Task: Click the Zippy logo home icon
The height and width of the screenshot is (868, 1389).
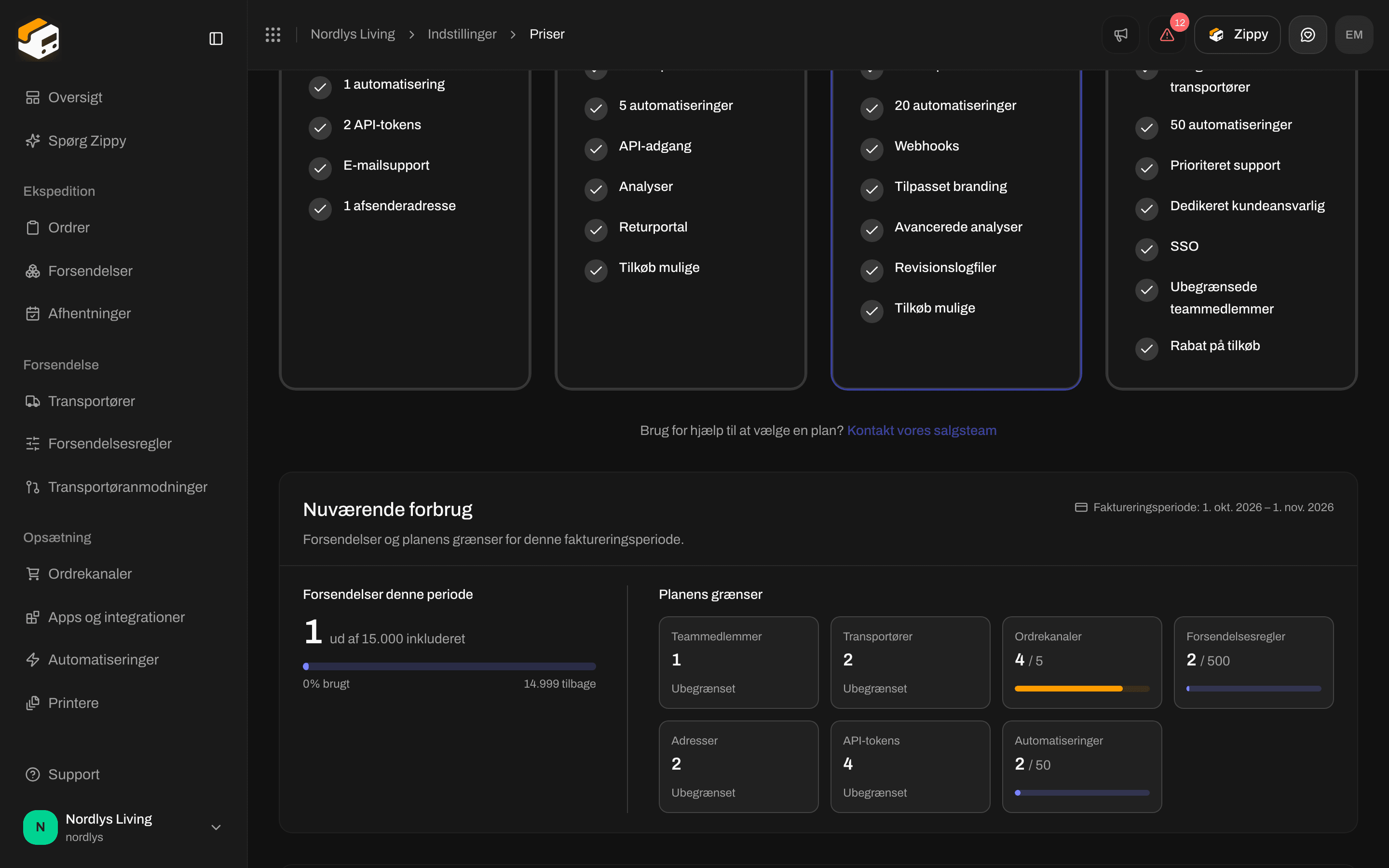Action: 39,39
